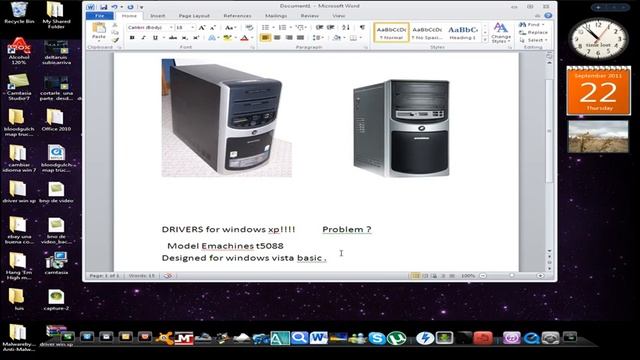Click the Multilevel List icon

point(300,27)
